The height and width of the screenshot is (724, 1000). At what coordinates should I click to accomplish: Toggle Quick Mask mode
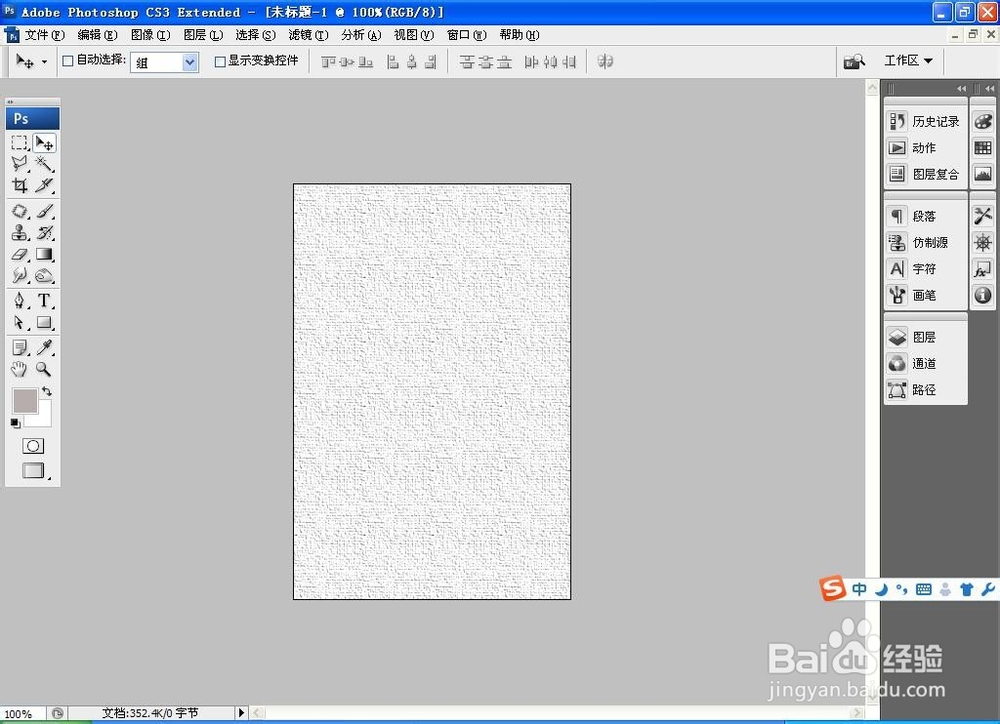point(33,446)
